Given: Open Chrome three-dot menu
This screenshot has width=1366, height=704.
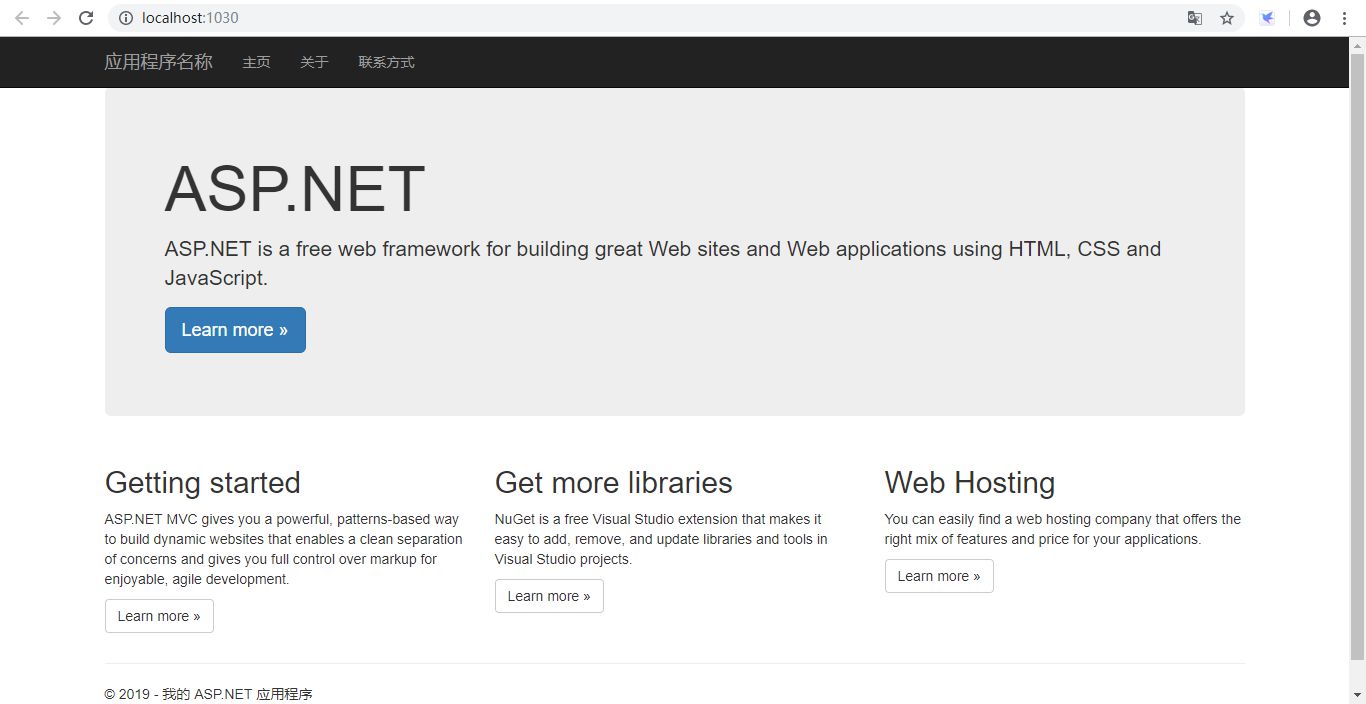Looking at the screenshot, I should 1344,18.
